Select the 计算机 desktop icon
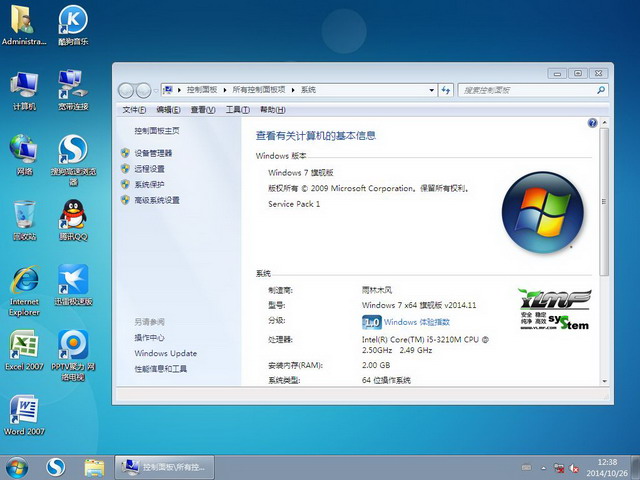This screenshot has height=480, width=640. click(24, 91)
